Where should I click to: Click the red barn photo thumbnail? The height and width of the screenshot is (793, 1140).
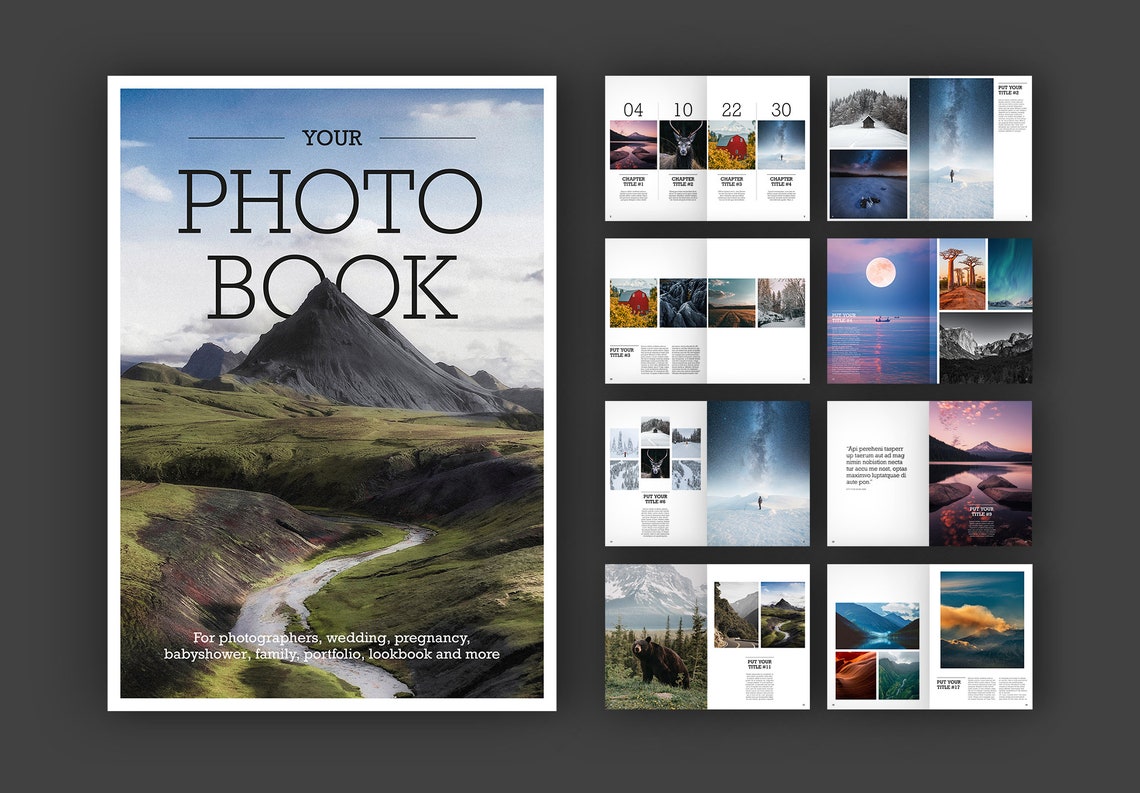click(x=730, y=145)
